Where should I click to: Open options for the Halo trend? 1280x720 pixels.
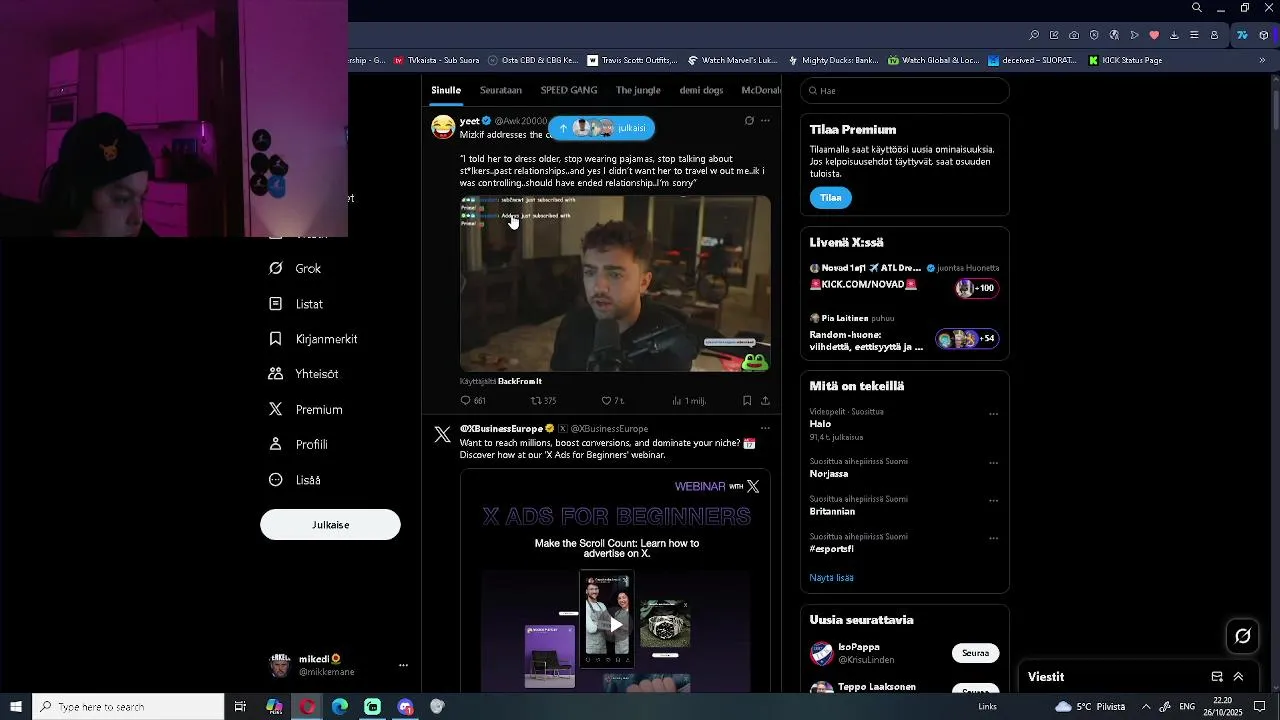pos(994,413)
